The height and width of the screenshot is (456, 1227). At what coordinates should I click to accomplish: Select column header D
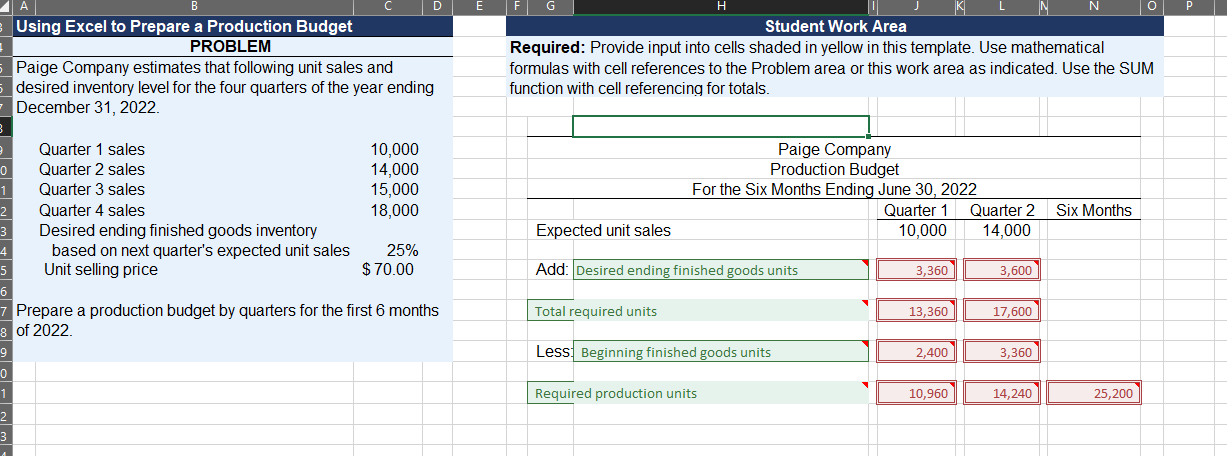pyautogui.click(x=437, y=7)
